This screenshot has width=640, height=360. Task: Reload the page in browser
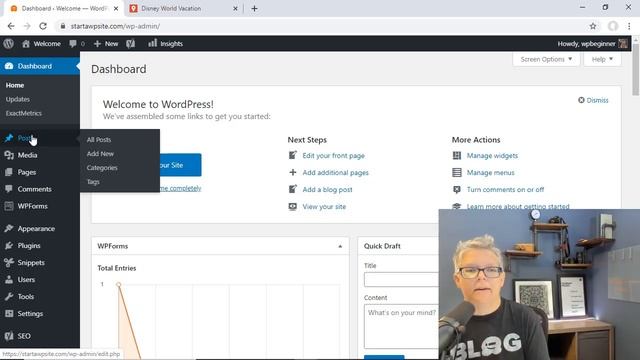coord(43,26)
